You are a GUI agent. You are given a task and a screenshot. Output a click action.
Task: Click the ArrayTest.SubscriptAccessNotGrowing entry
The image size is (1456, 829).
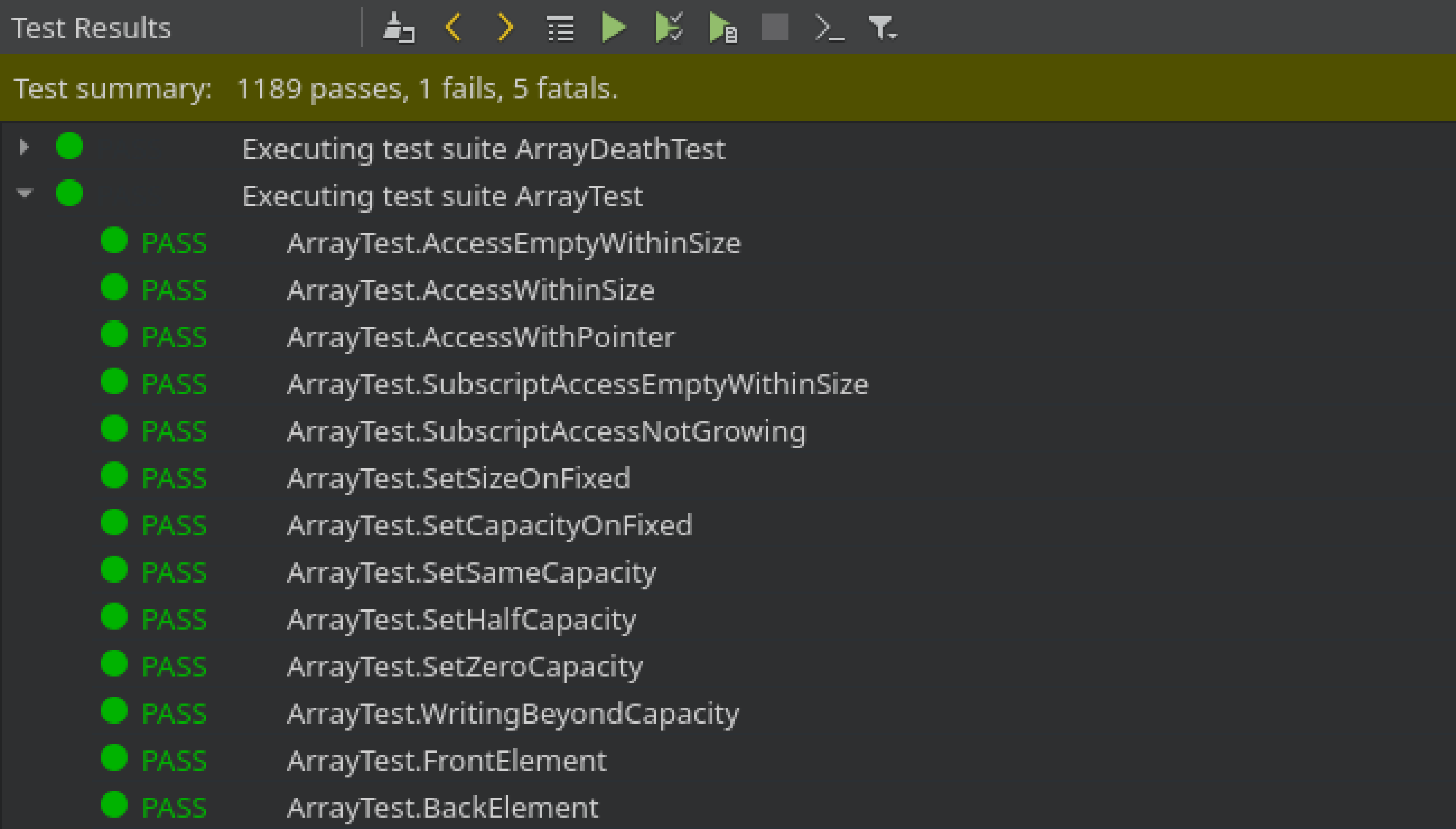[x=546, y=432]
